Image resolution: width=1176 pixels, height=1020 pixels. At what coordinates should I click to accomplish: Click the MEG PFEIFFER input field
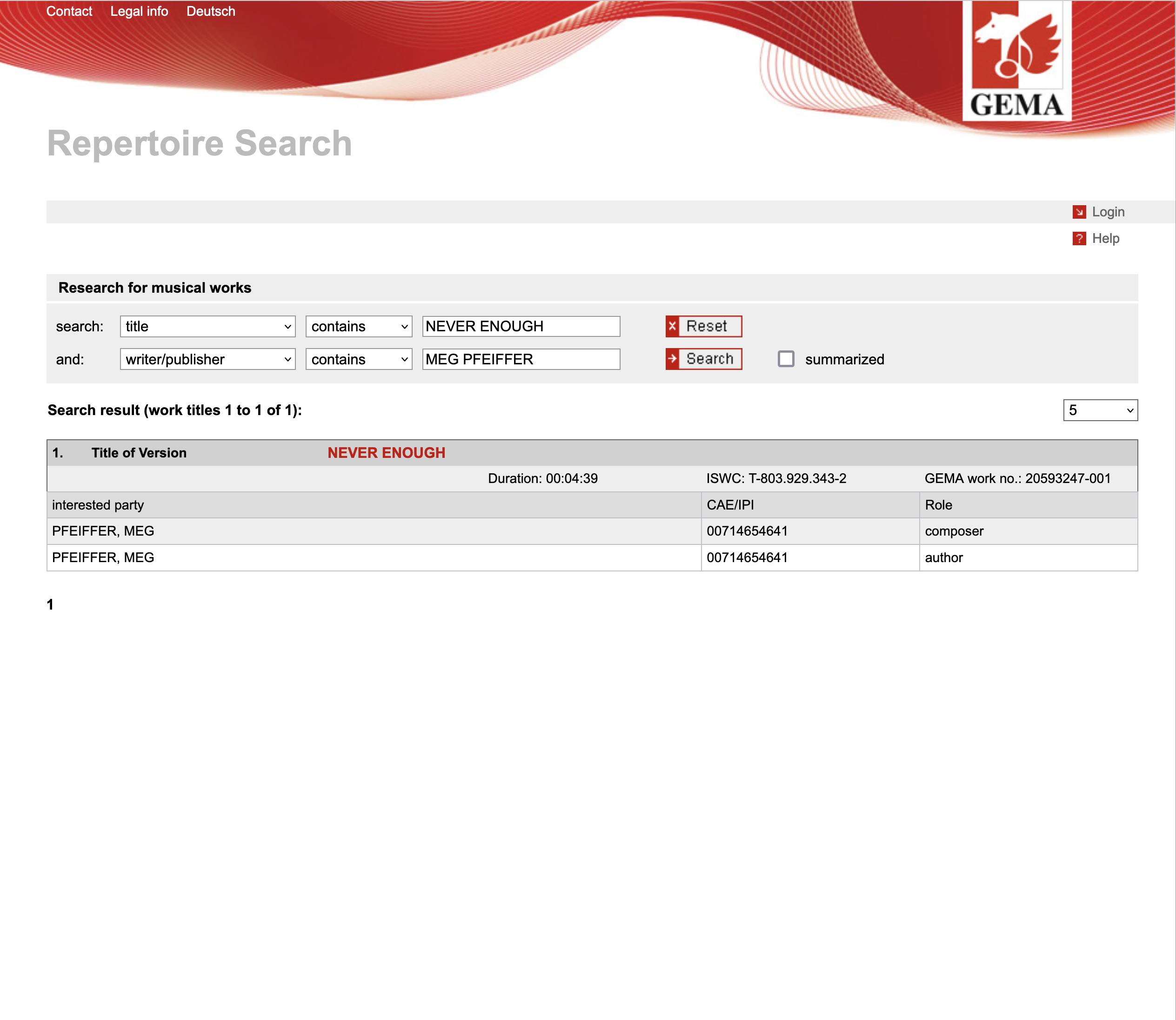[521, 359]
